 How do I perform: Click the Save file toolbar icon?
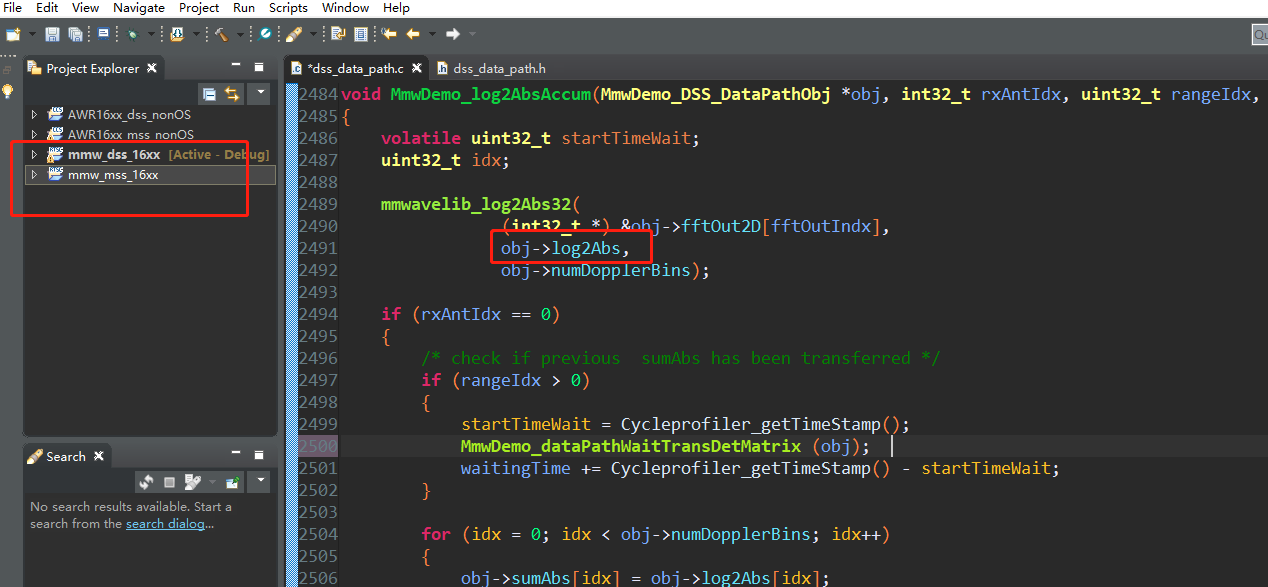[52, 34]
